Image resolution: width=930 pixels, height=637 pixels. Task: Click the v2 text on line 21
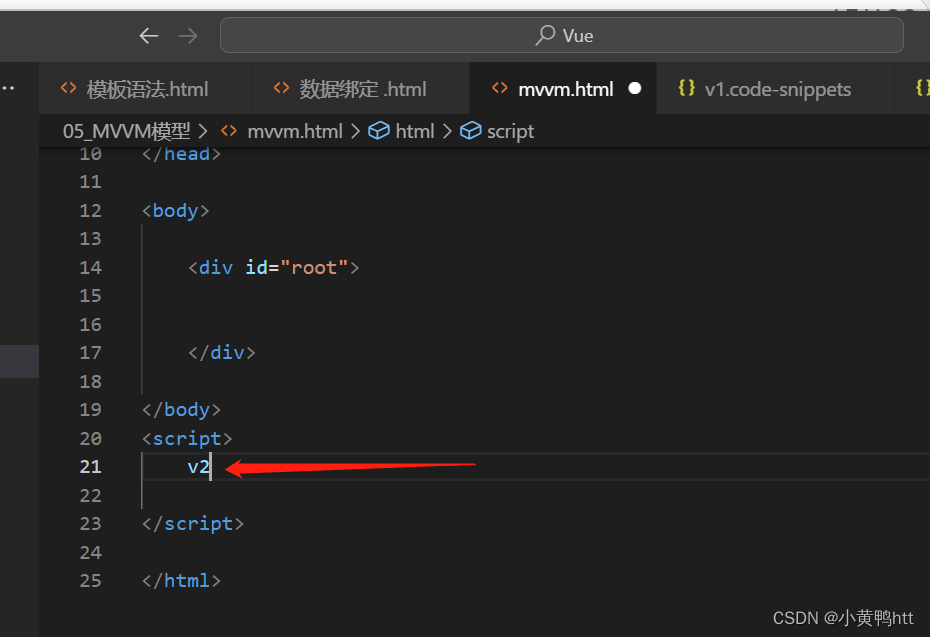(199, 467)
